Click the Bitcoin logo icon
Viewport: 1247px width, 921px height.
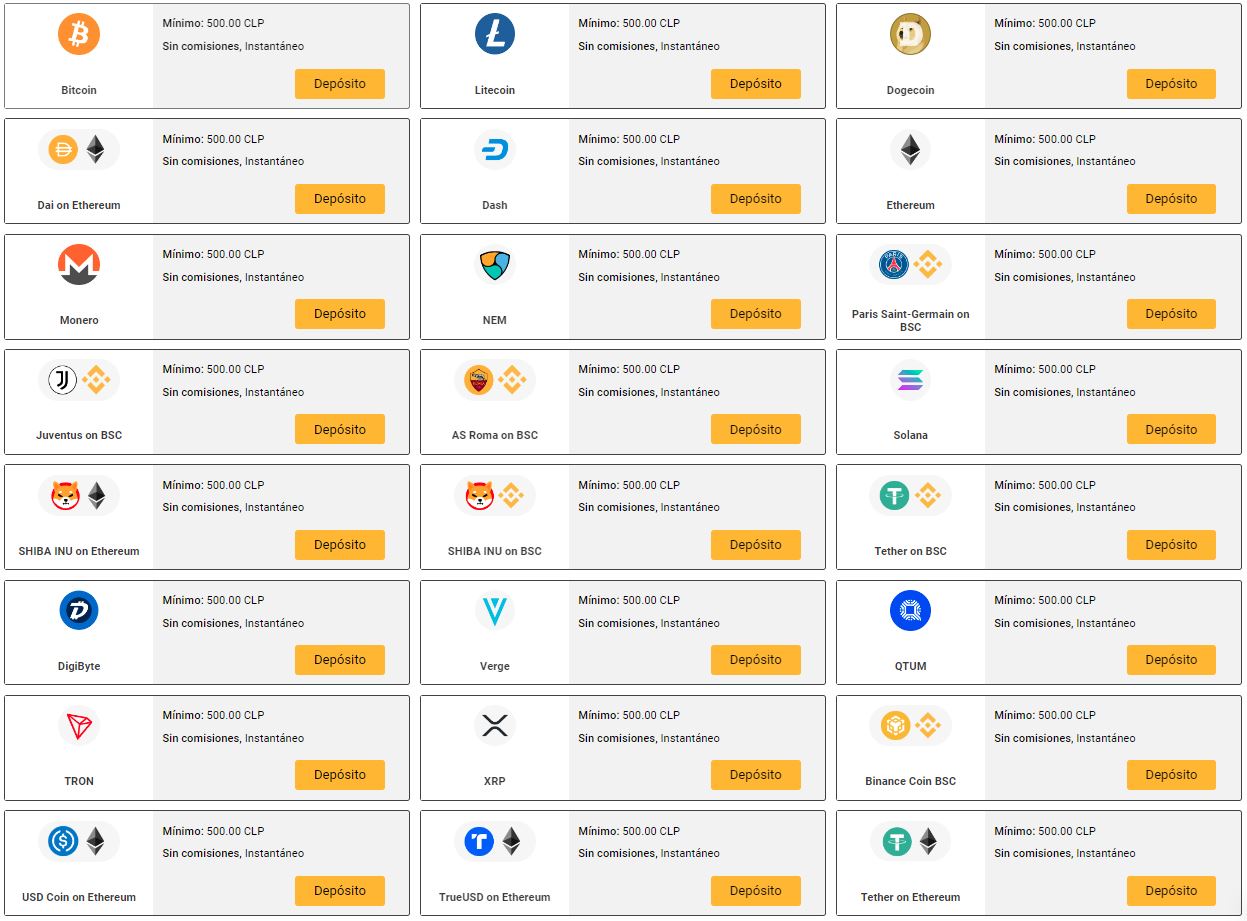click(x=79, y=34)
